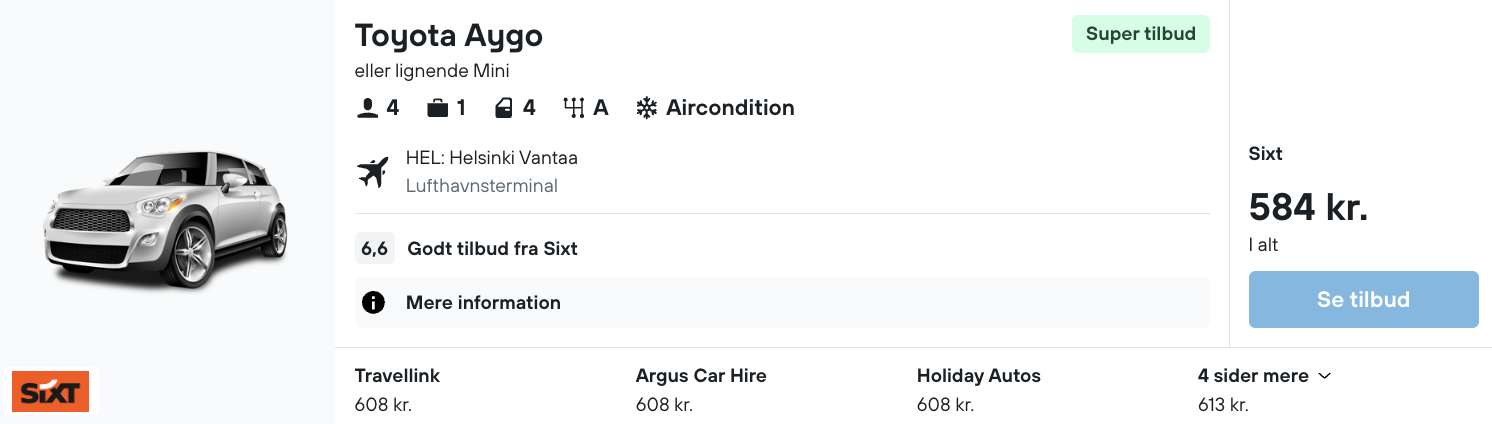The image size is (1492, 424).
Task: Expand the 4 sider mere chevron
Action: pos(1325,376)
